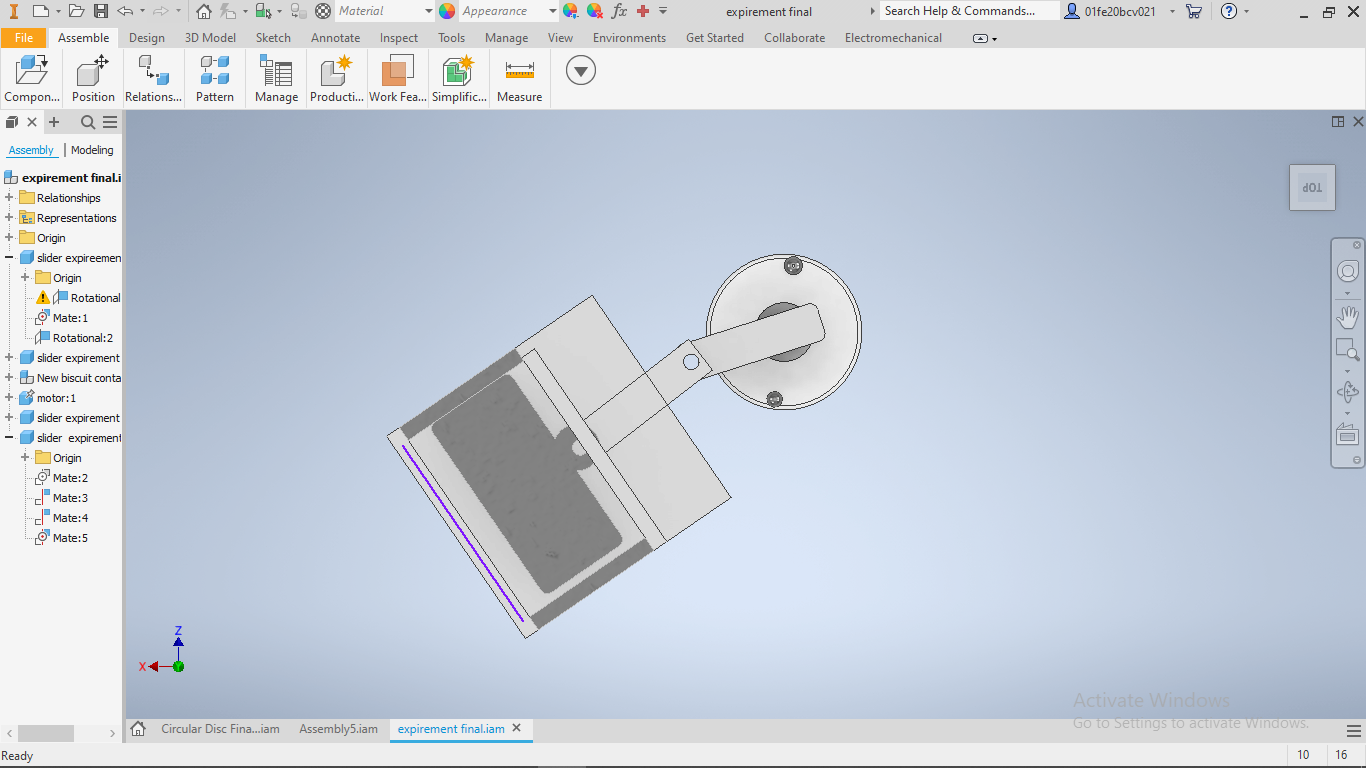Open the Relationships tool group
The image size is (1366, 768).
(153, 79)
